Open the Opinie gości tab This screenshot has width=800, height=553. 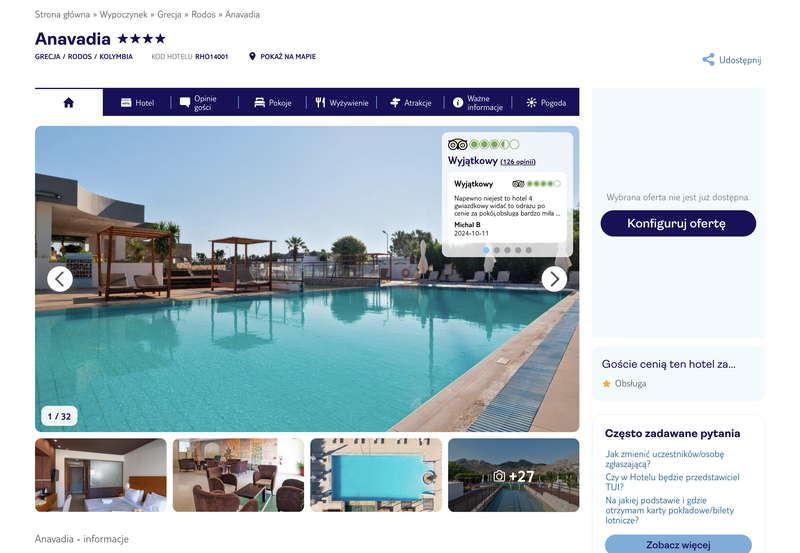(x=198, y=103)
